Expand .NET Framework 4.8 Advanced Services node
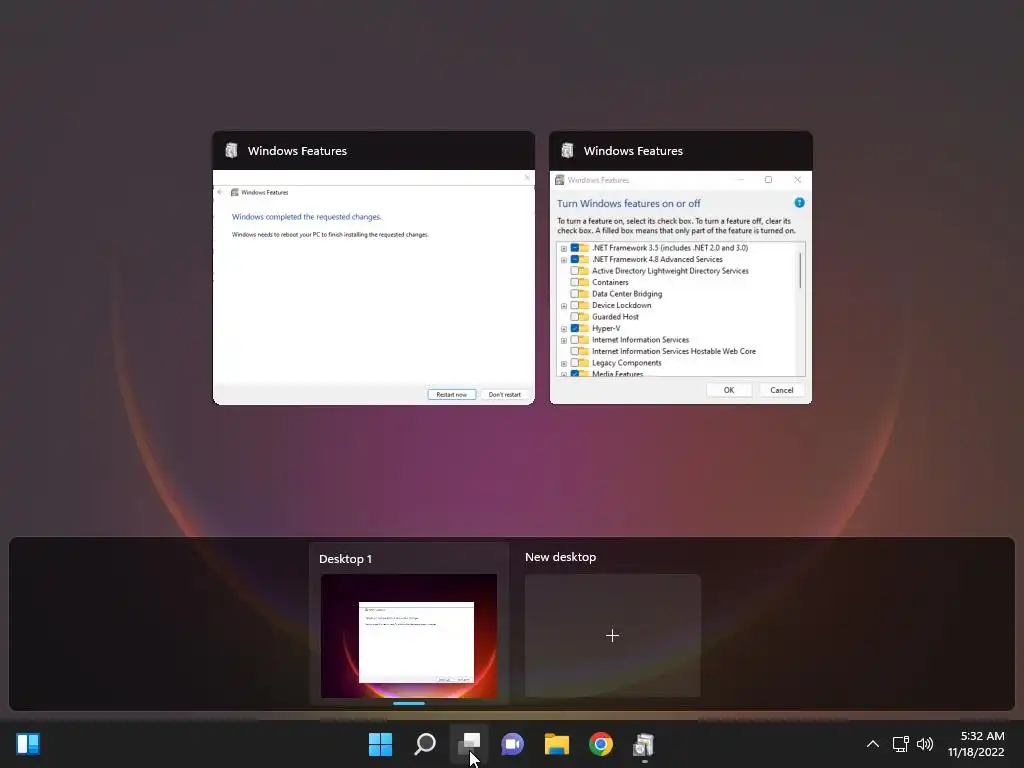This screenshot has width=1024, height=768. (564, 260)
